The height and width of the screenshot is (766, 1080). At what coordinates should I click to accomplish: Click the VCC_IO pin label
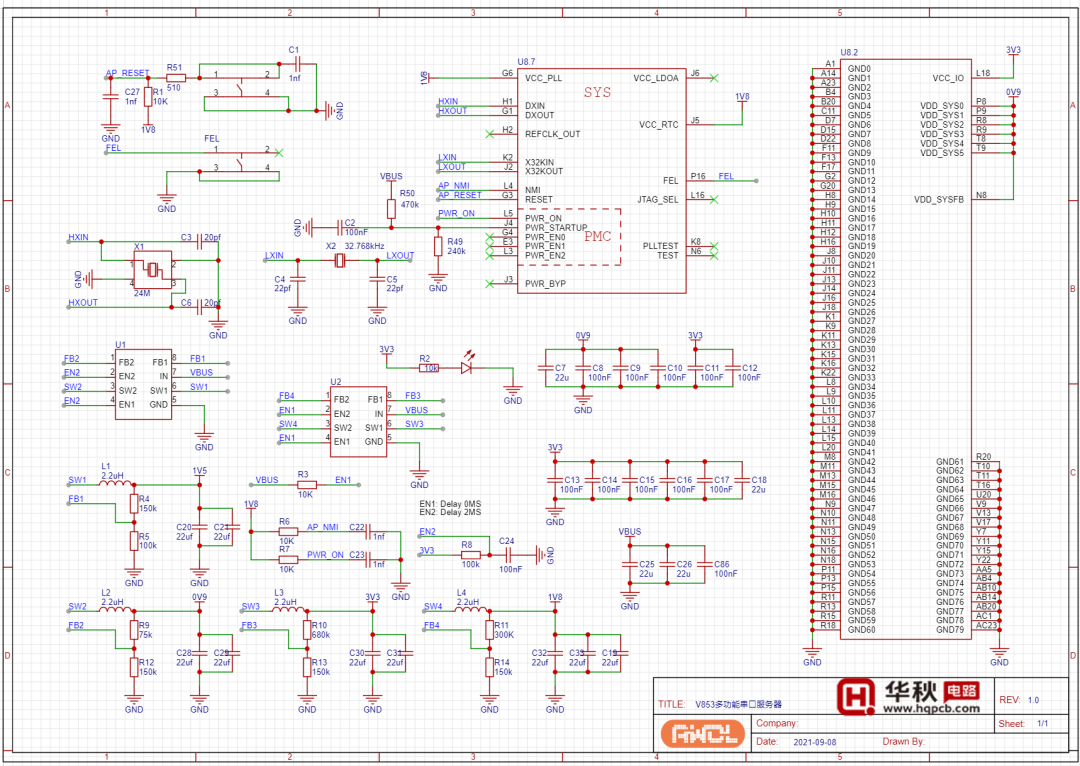[948, 79]
